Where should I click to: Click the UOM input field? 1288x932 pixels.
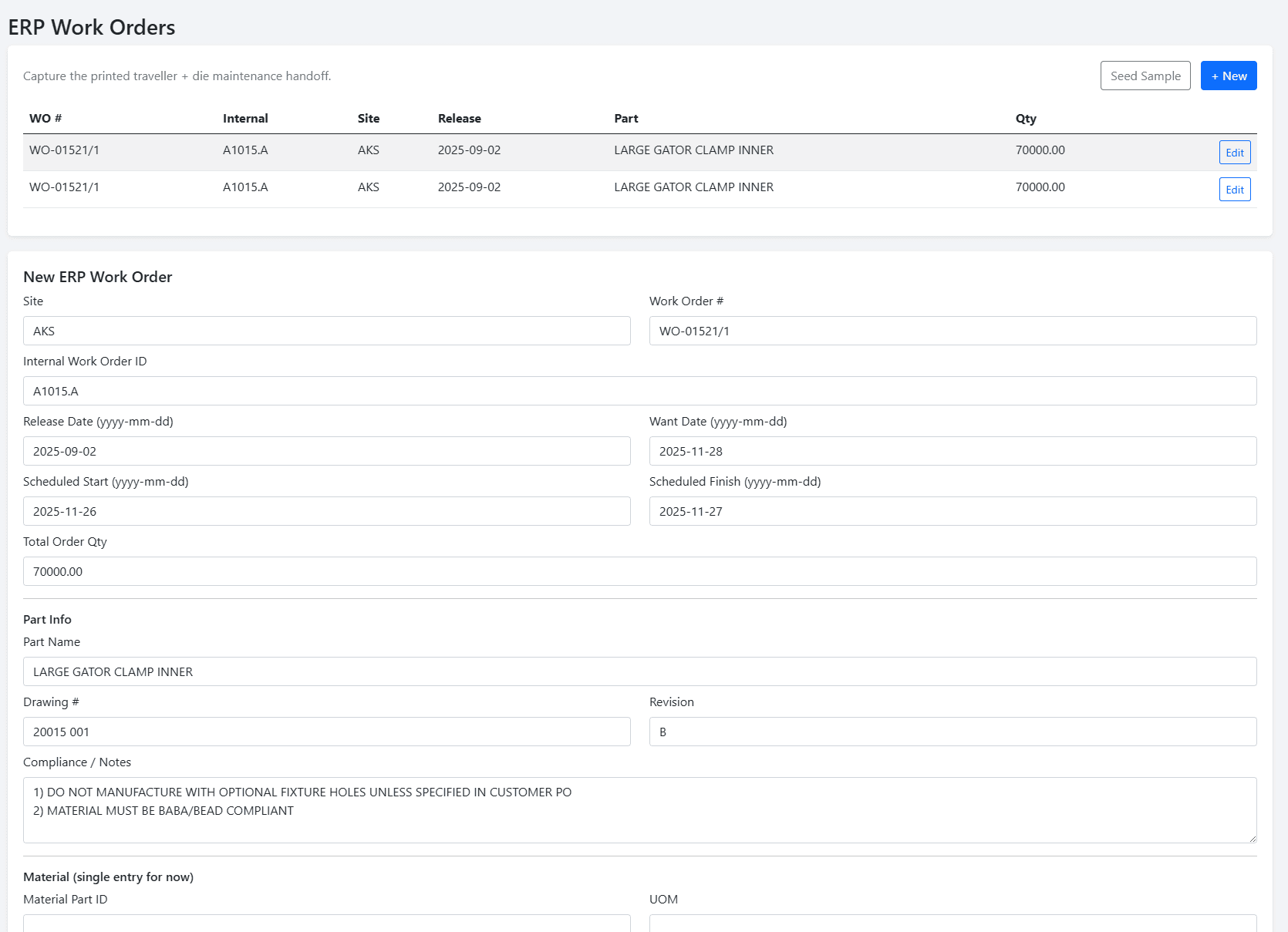(x=953, y=924)
